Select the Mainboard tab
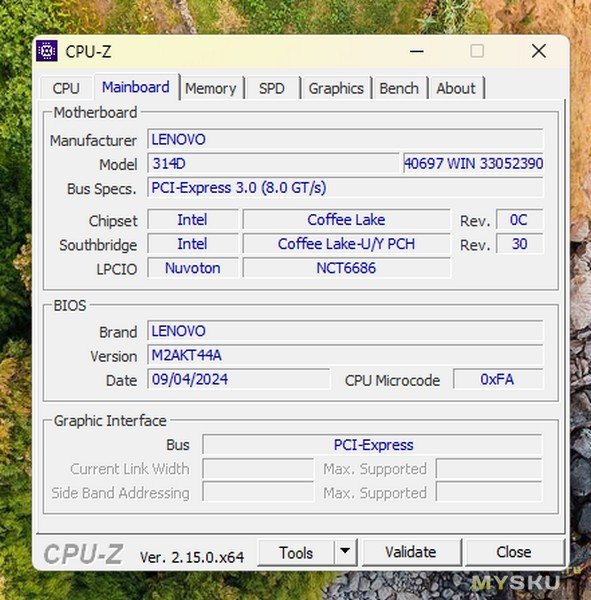The height and width of the screenshot is (600, 591). [x=136, y=87]
